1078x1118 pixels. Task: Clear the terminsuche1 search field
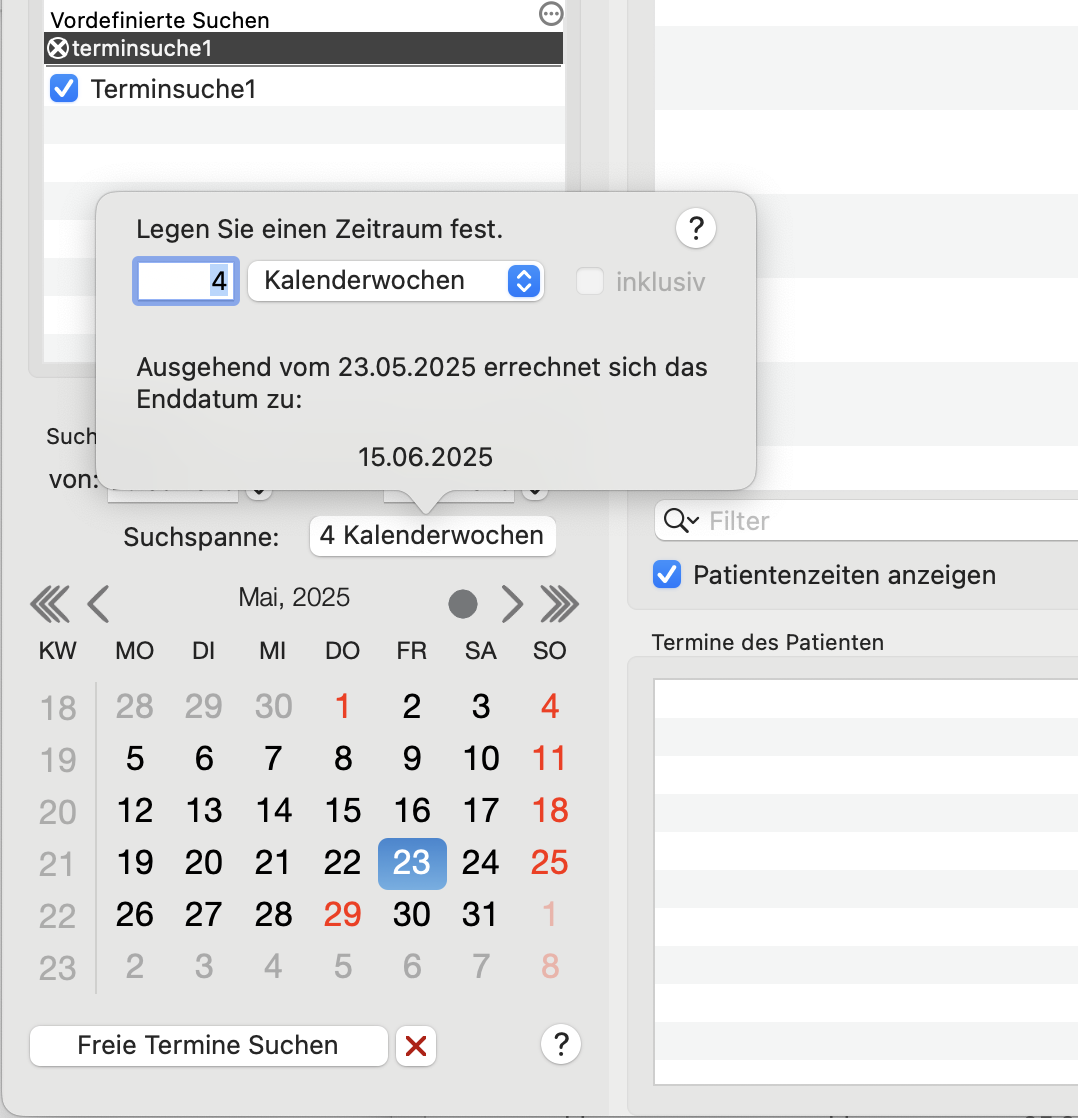(58, 48)
